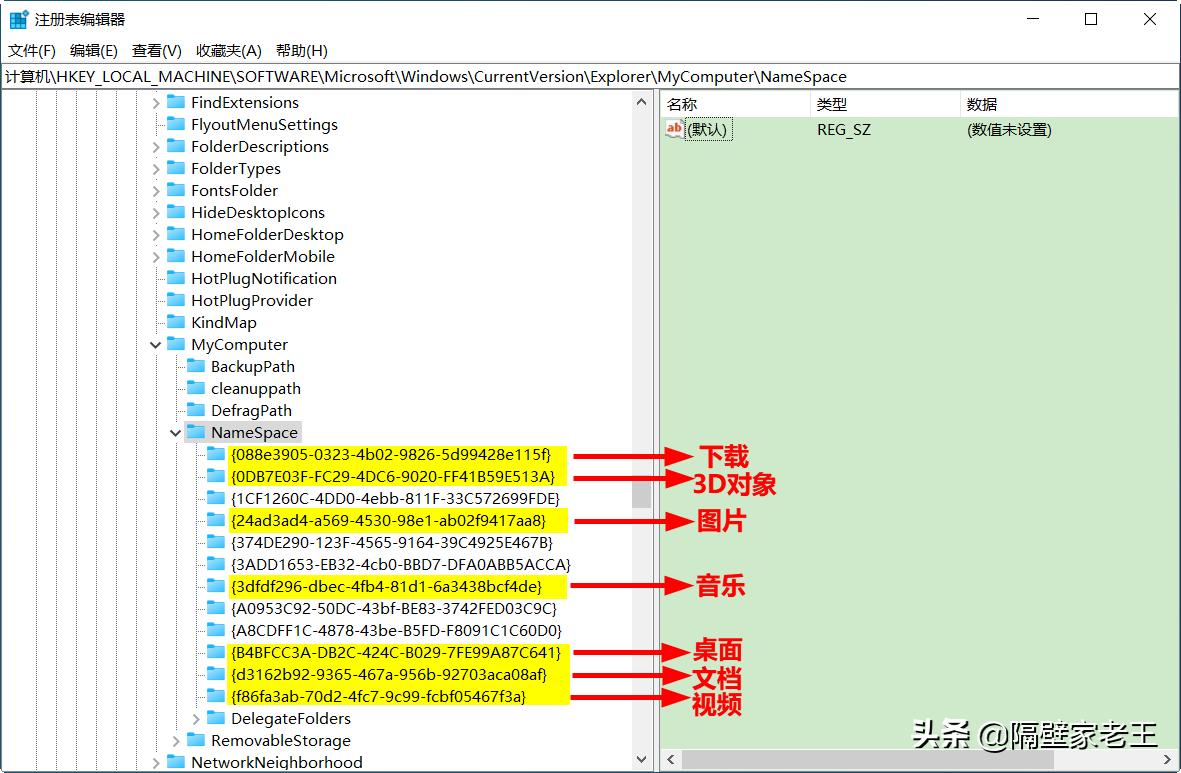1181x773 pixels.
Task: Click the DelegateFolders folder icon
Action: 215,718
